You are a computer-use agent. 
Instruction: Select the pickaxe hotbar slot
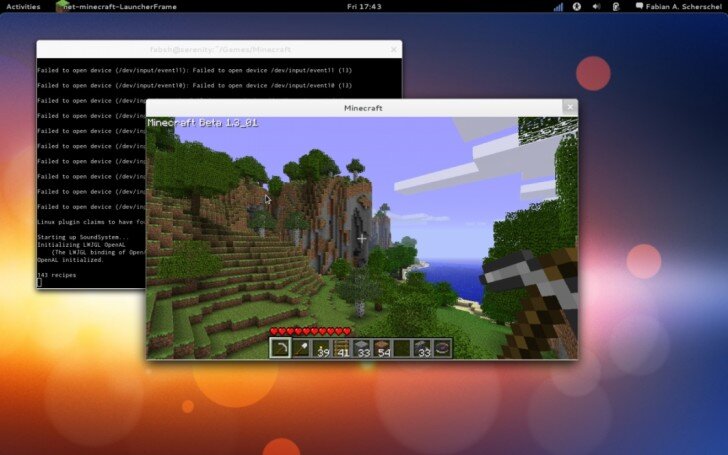tap(280, 348)
